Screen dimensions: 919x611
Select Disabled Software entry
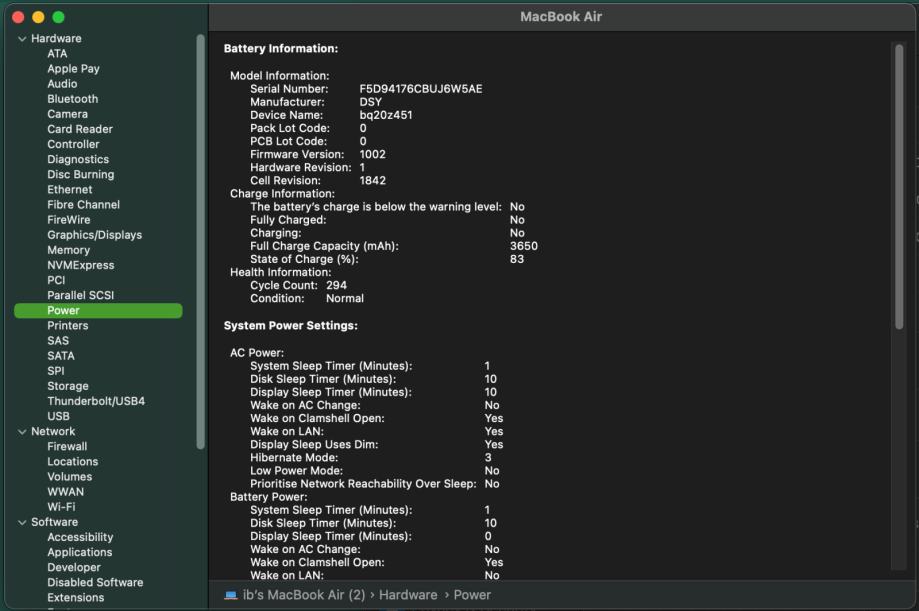(96, 583)
